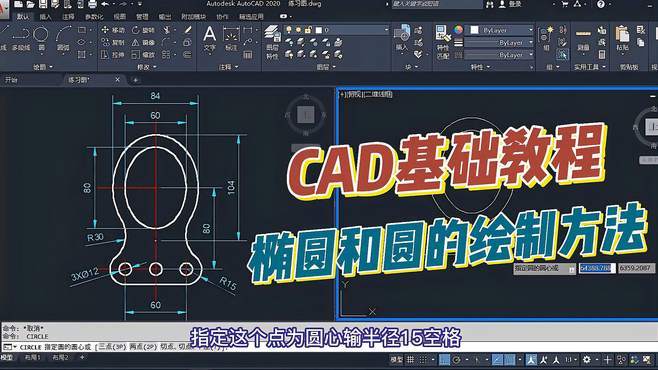The height and width of the screenshot is (370, 658).
Task: Toggle the layer lock icon in layer dropdown
Action: click(308, 30)
